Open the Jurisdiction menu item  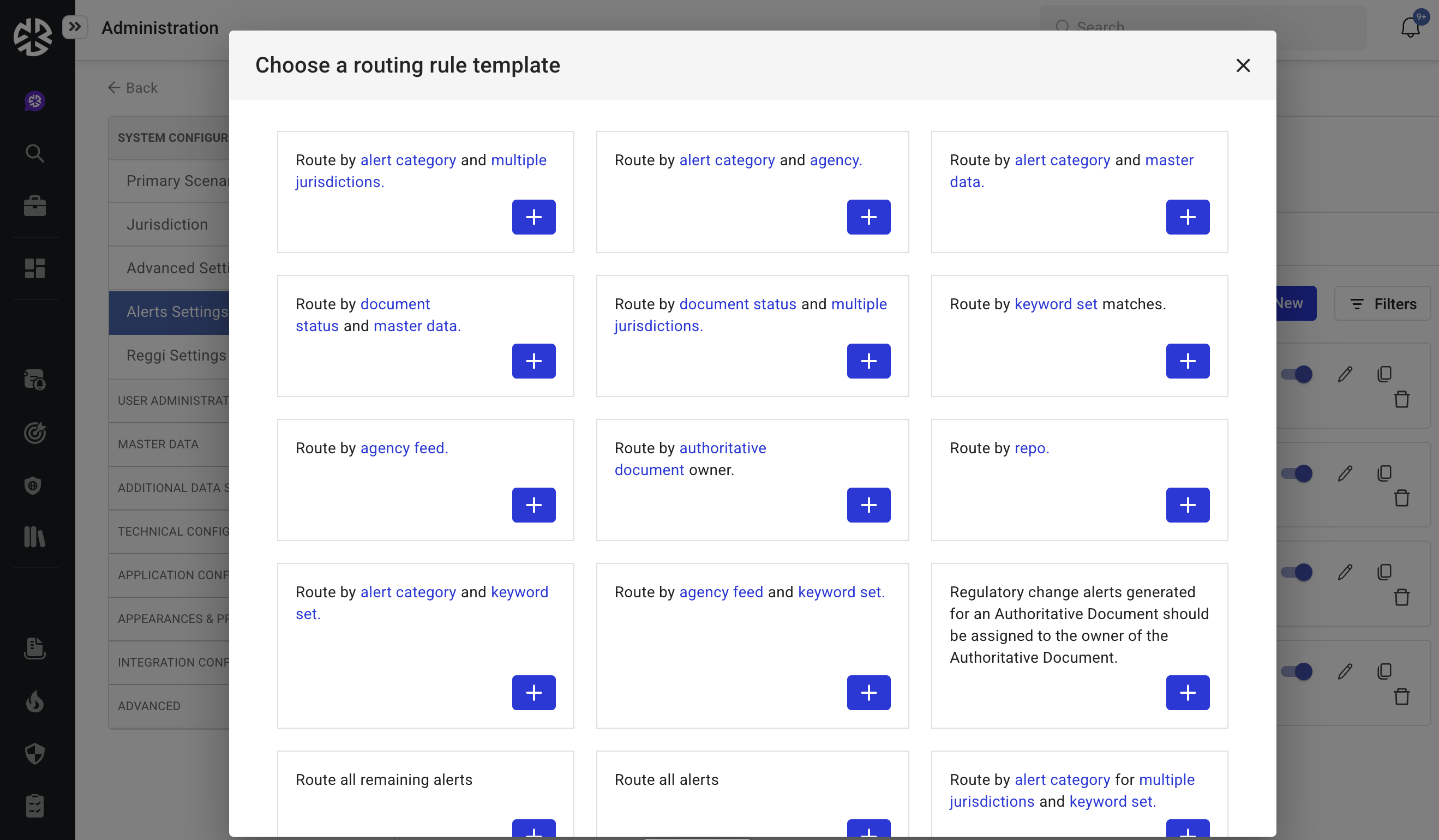[x=167, y=224]
